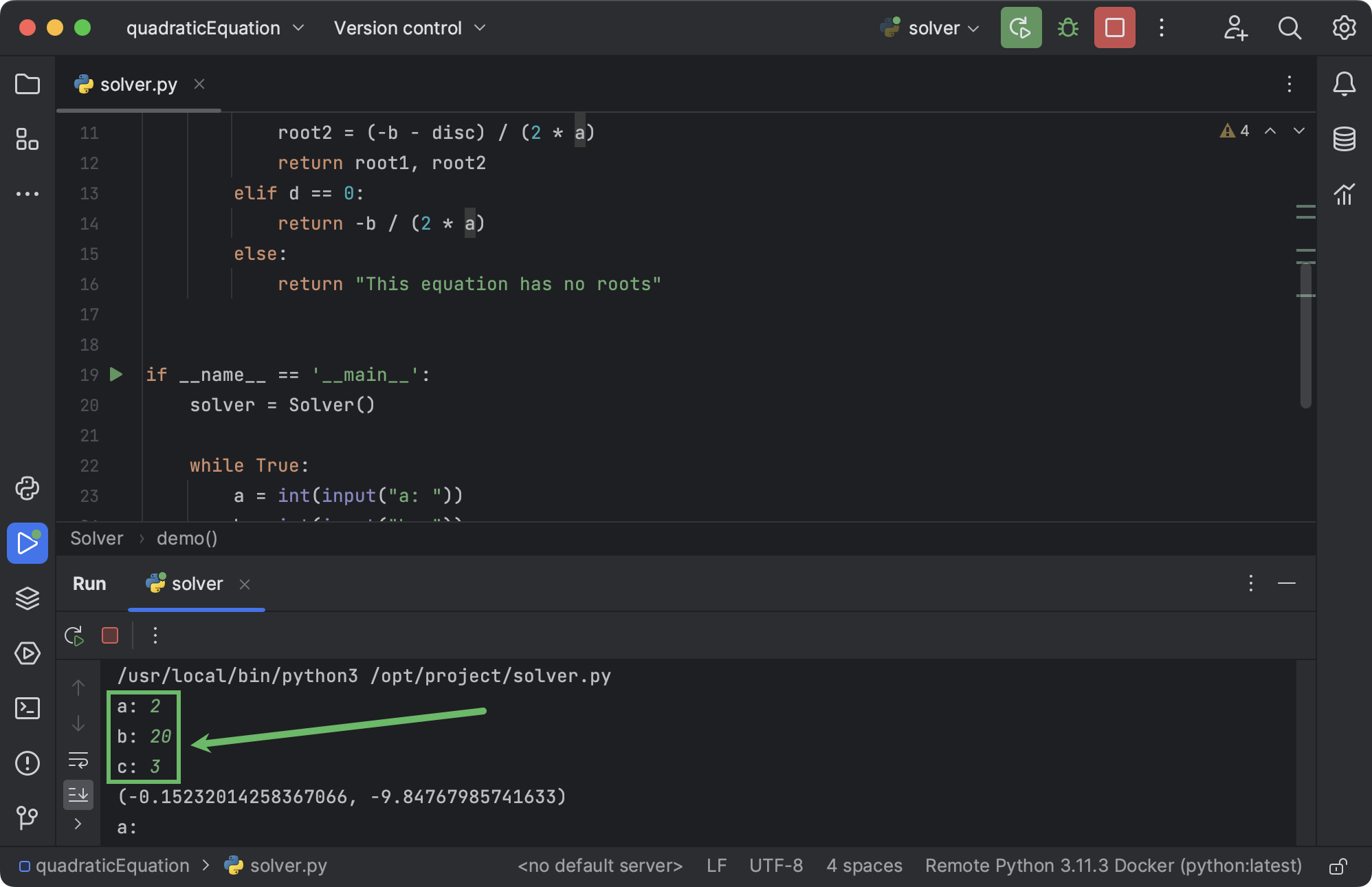
Task: Open the Version control dropdown
Action: pos(410,28)
